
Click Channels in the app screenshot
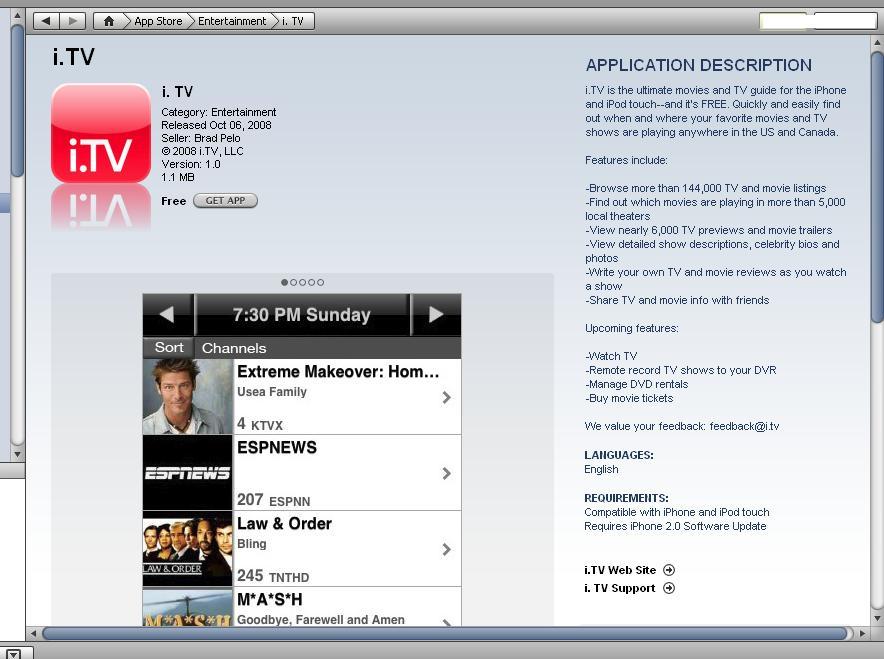tap(234, 348)
